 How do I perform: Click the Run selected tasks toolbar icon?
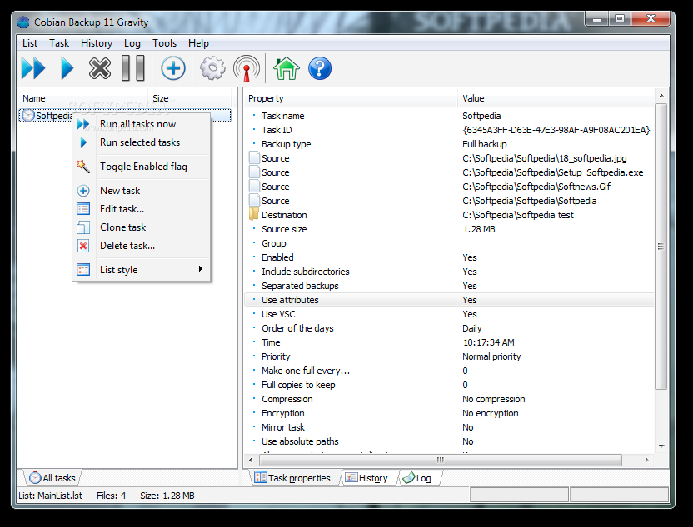(x=67, y=69)
